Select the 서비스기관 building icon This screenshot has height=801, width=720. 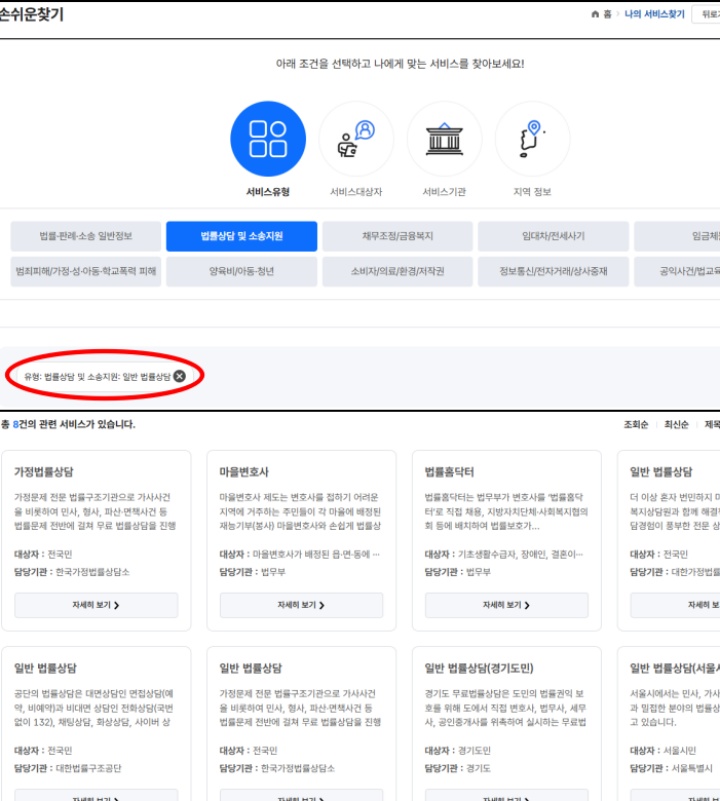pyautogui.click(x=444, y=138)
